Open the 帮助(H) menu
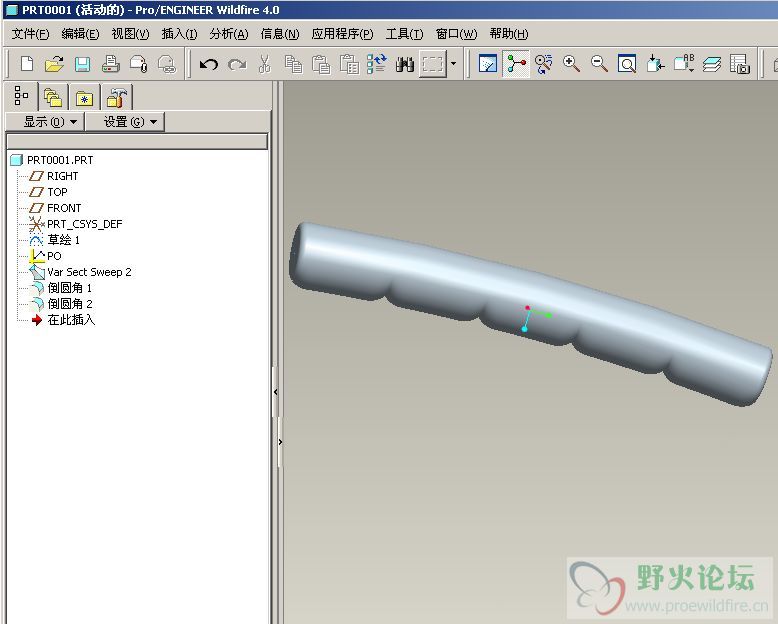This screenshot has height=624, width=778. tap(509, 34)
